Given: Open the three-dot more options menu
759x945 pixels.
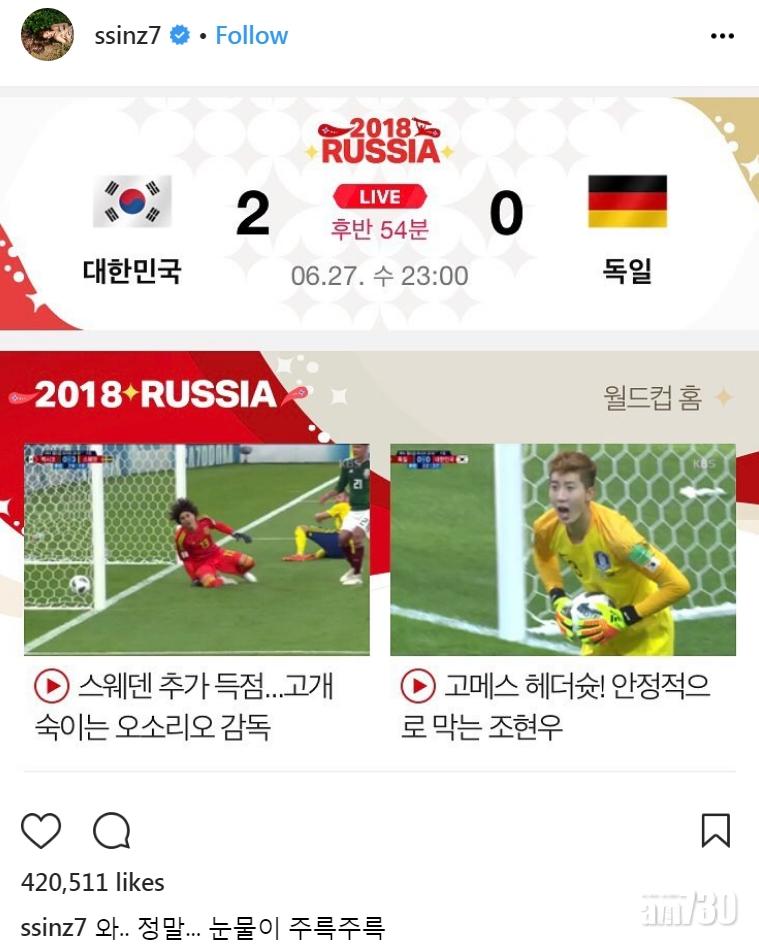Looking at the screenshot, I should [722, 36].
